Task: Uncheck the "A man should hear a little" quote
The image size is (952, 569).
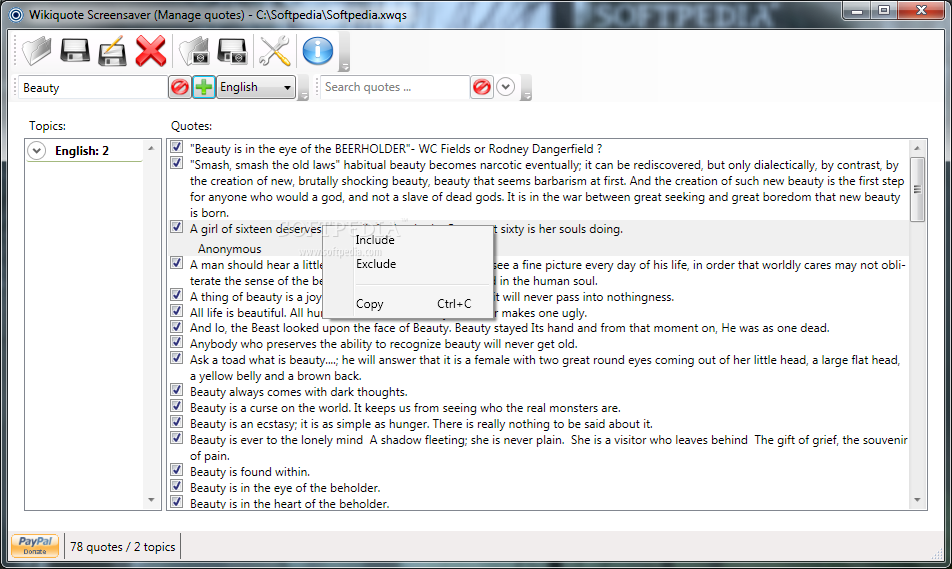Action: [177, 263]
